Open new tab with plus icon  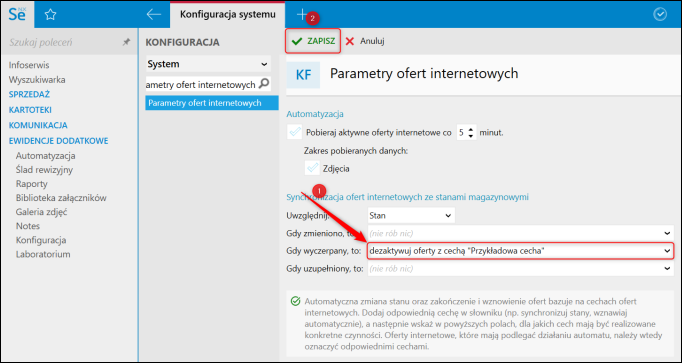coord(301,14)
